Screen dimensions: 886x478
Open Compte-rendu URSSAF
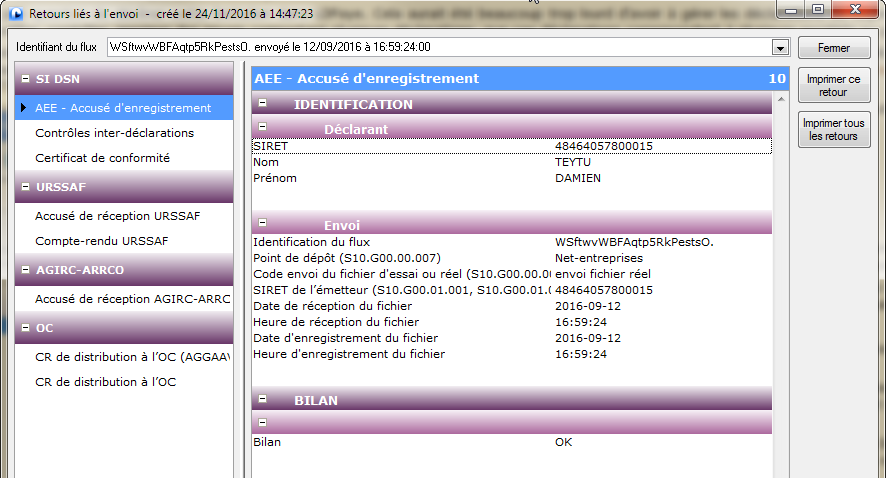101,241
